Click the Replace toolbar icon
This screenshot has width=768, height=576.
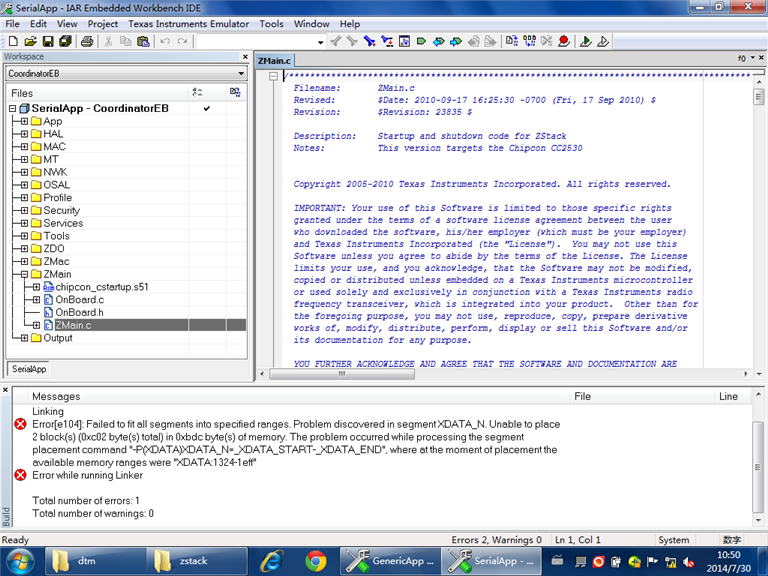387,42
